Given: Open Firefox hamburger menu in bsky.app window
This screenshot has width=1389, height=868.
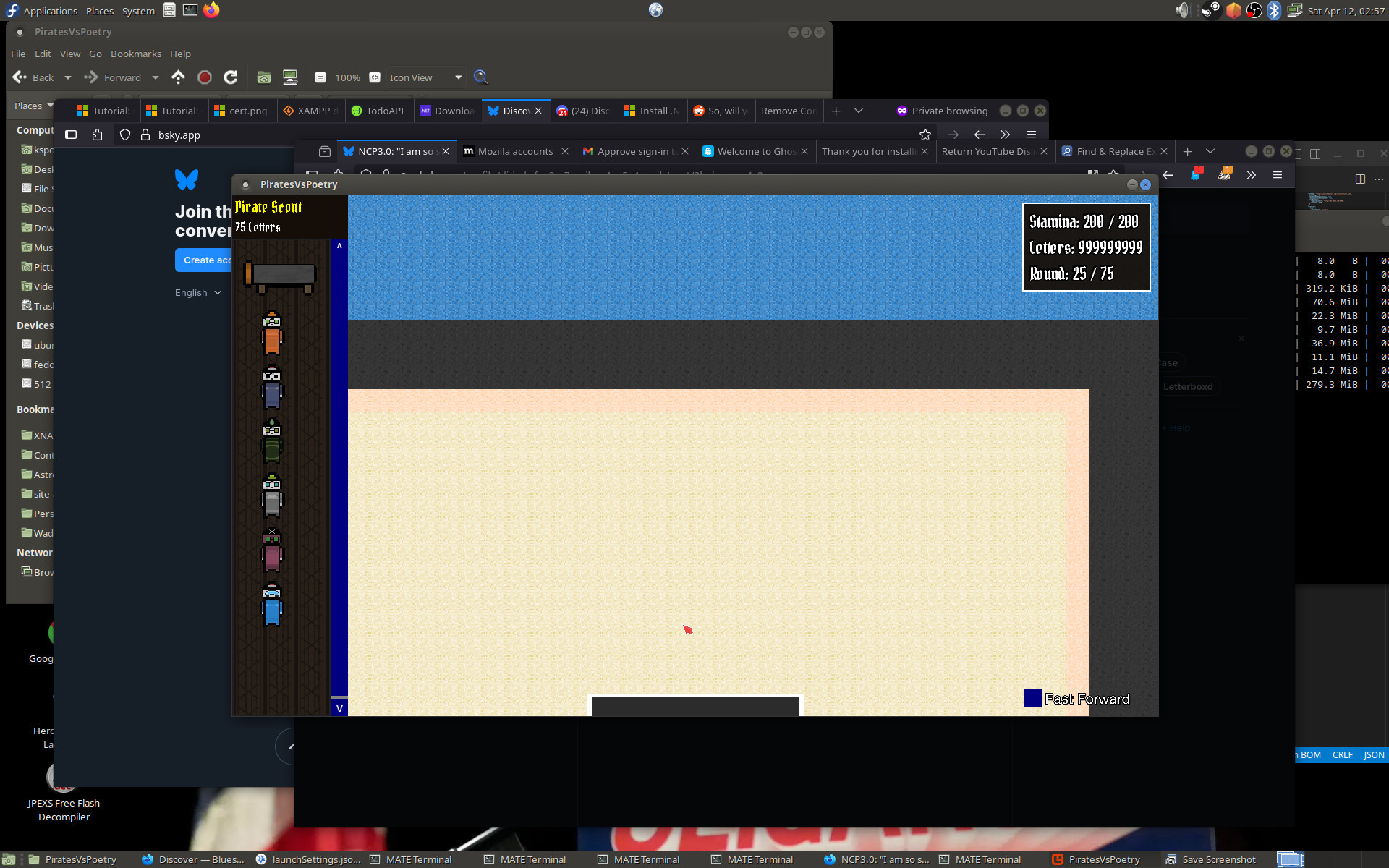Looking at the screenshot, I should pos(1032,135).
